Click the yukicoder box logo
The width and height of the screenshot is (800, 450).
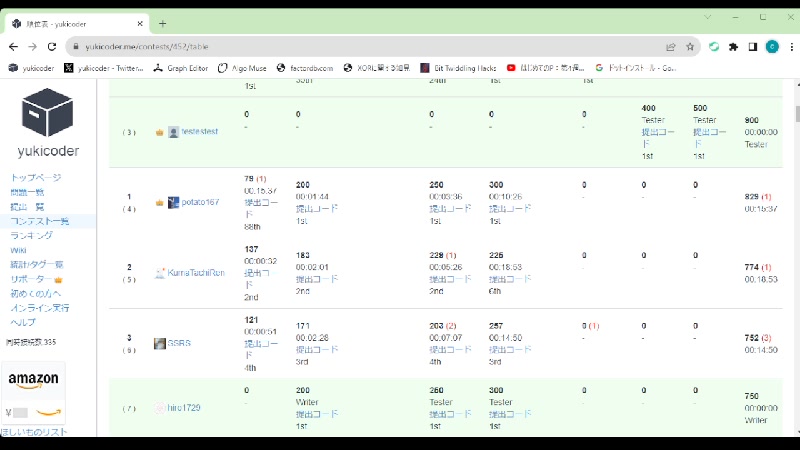click(x=47, y=113)
